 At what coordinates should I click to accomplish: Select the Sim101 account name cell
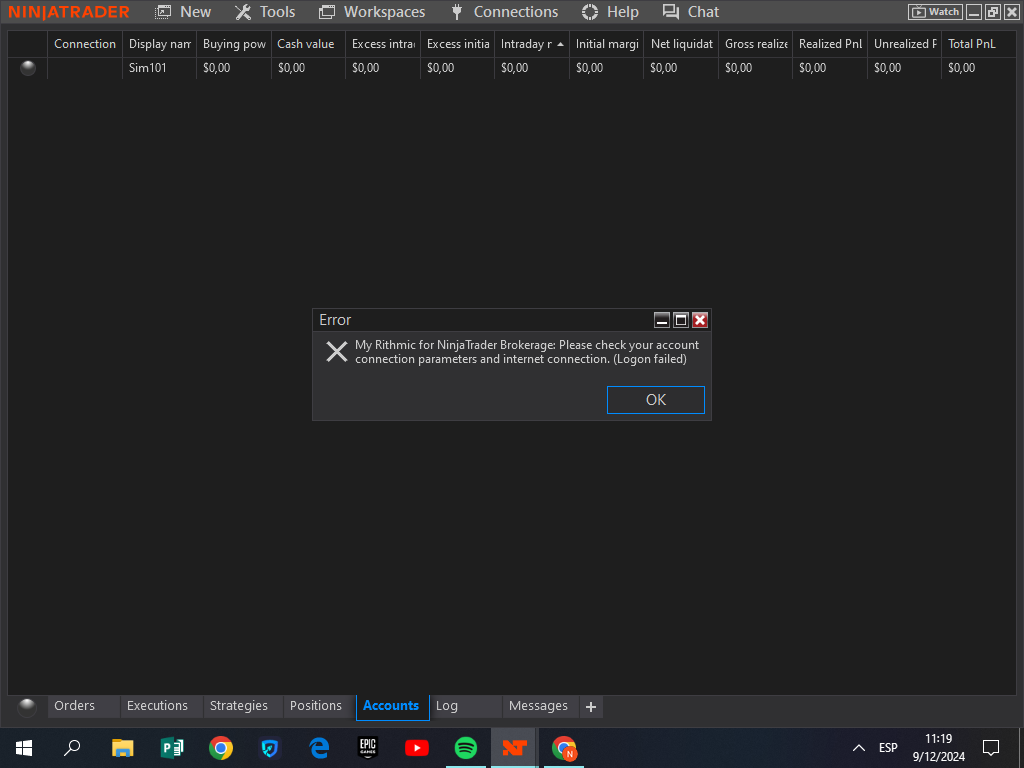[159, 68]
